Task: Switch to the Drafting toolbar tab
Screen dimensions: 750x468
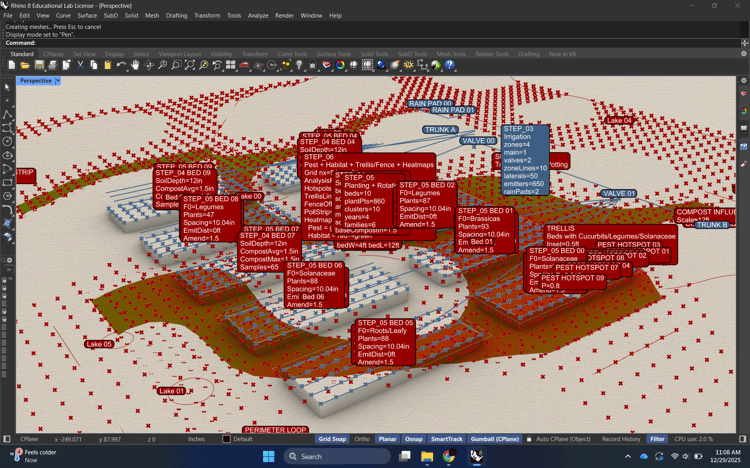Action: (529, 54)
